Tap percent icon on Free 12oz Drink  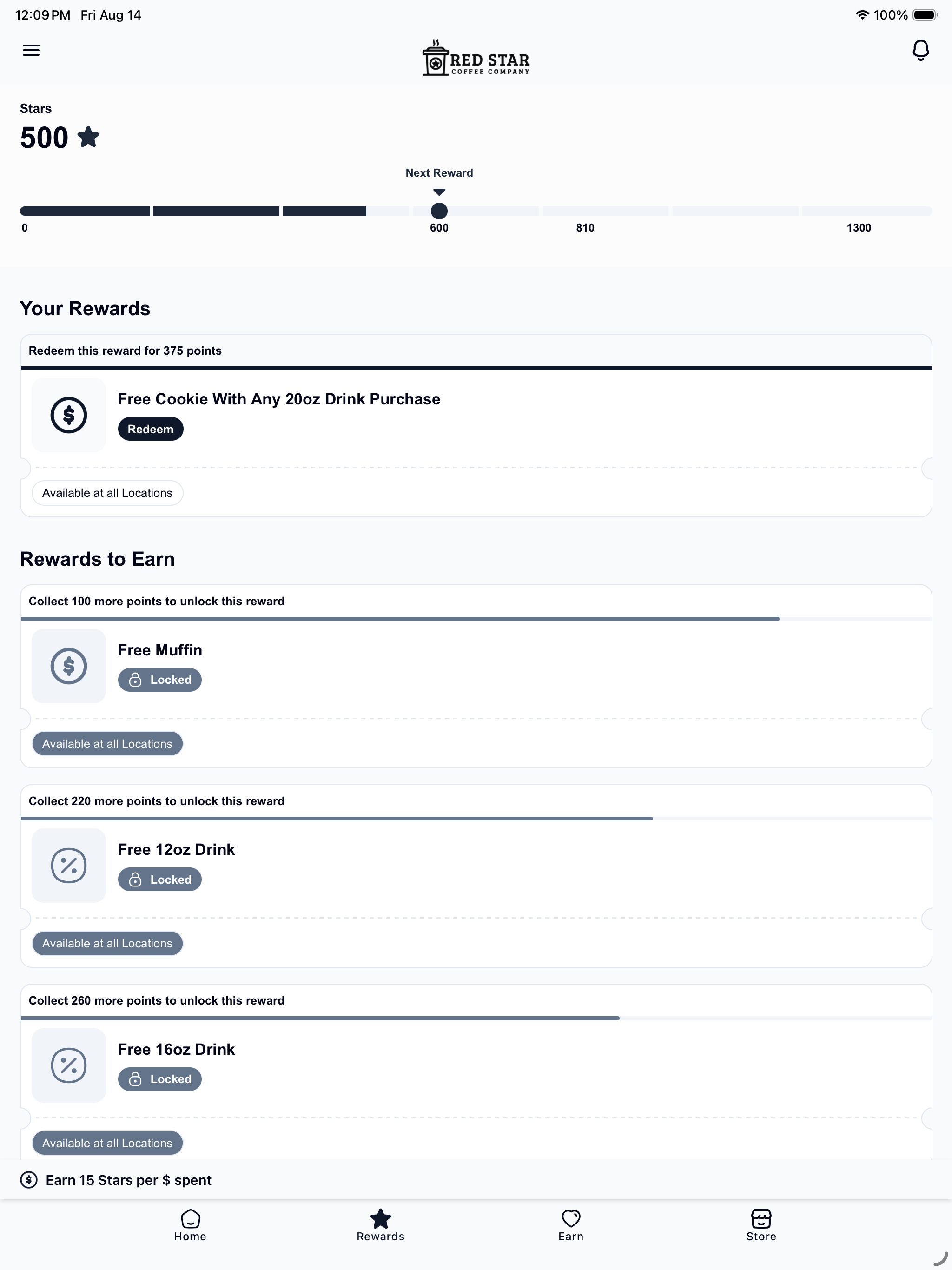pyautogui.click(x=69, y=865)
